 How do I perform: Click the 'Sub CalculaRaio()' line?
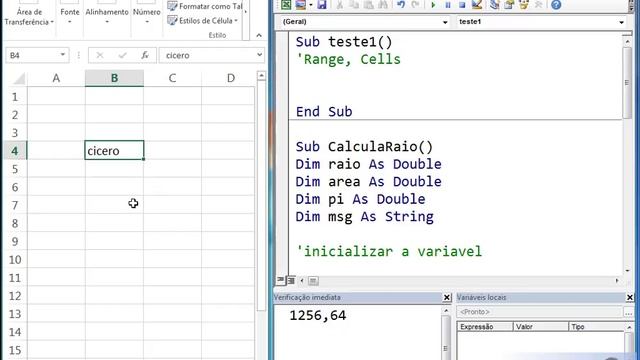[364, 147]
